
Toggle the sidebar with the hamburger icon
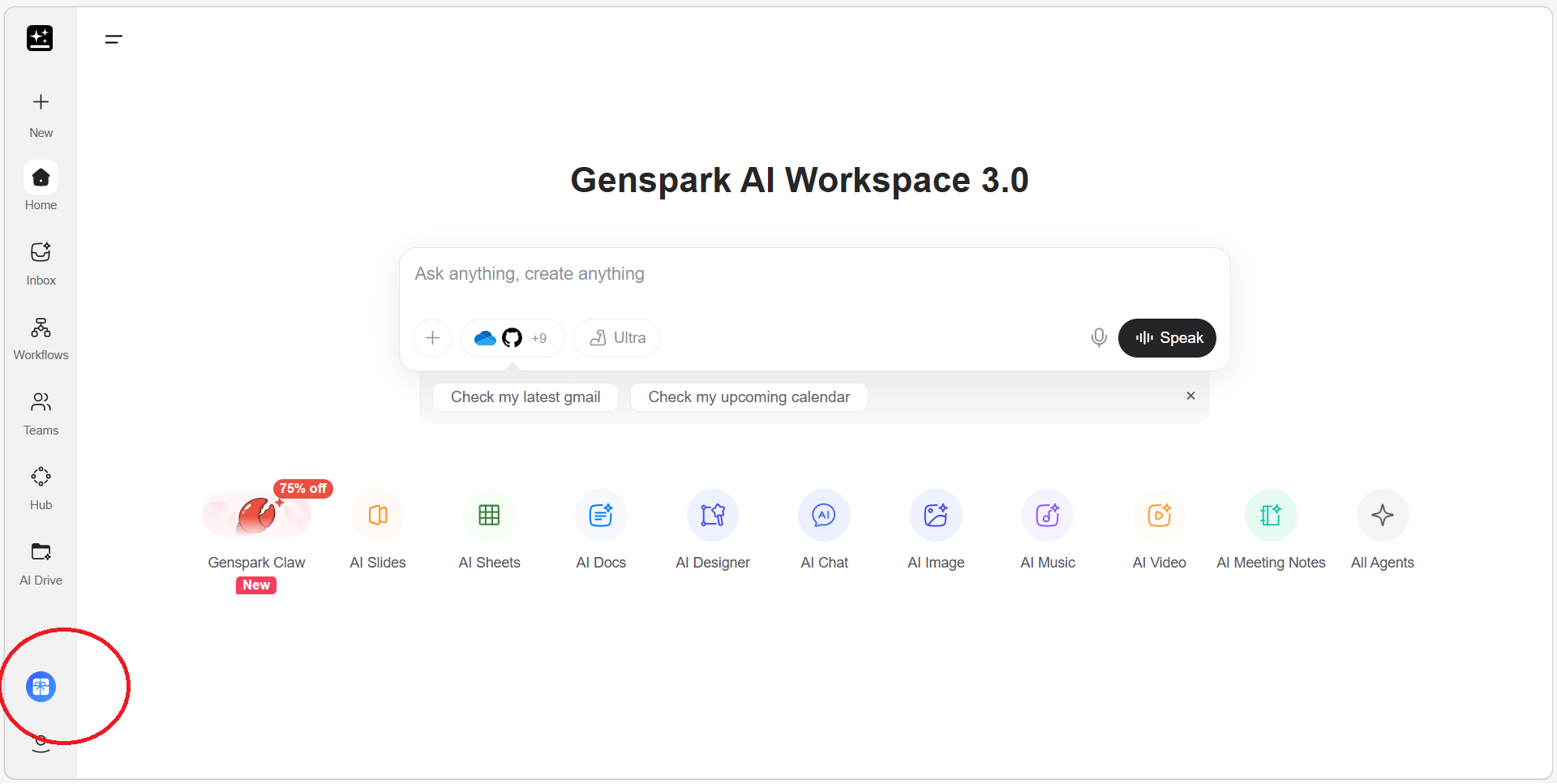coord(114,38)
